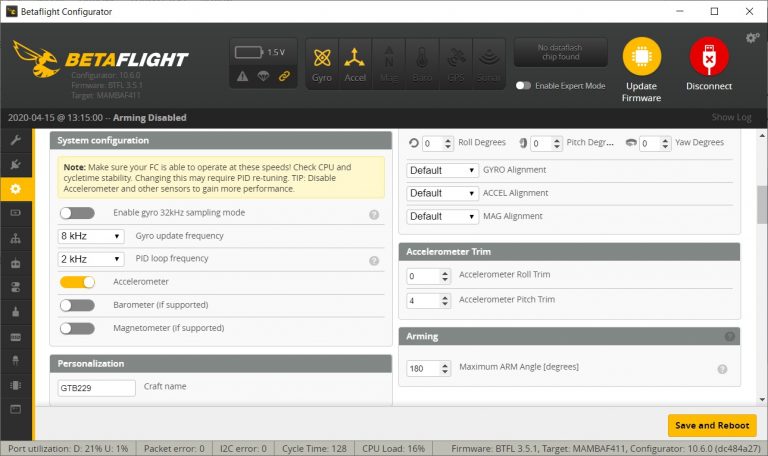The image size is (768, 456).
Task: Show help for Maximum ARM Angle
Action: tap(722, 369)
